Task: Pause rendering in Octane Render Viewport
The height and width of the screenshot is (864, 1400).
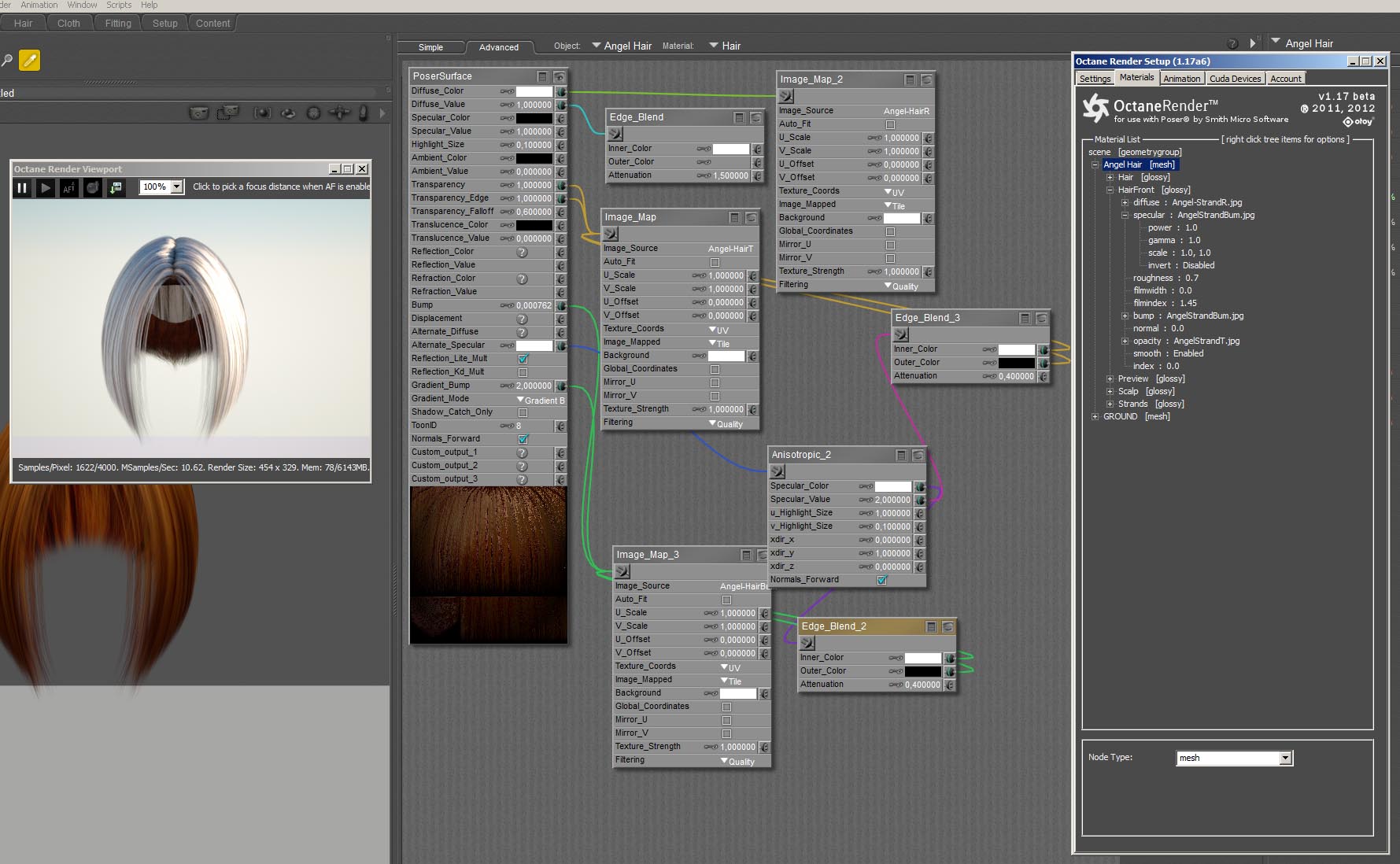Action: 22,187
